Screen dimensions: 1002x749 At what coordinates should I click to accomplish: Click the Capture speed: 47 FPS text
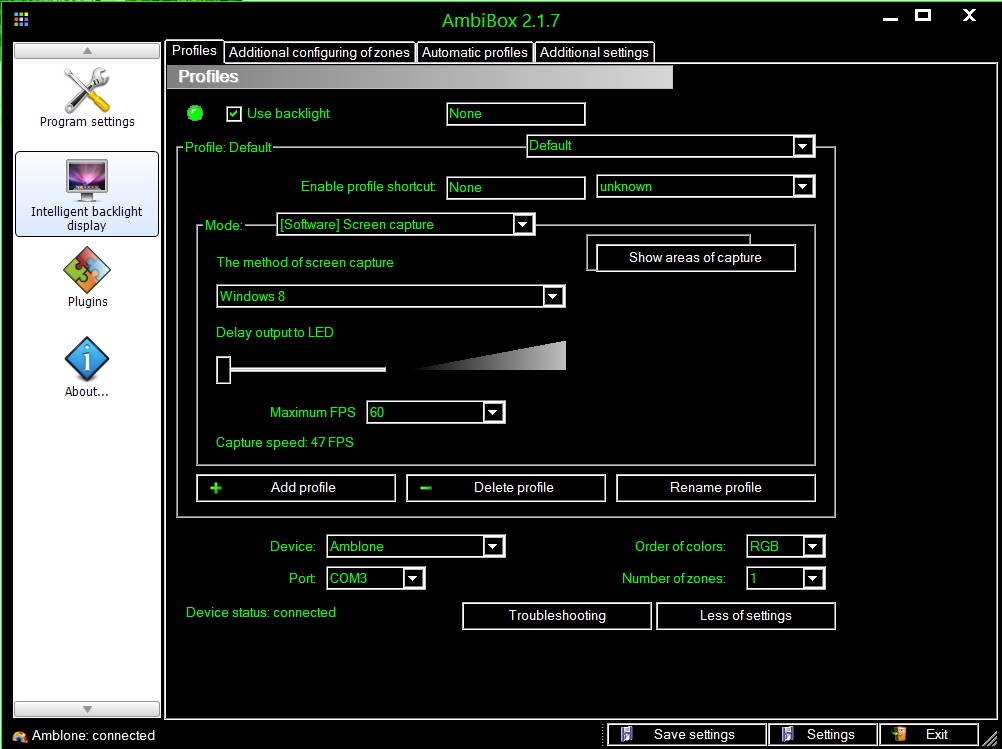click(x=284, y=442)
